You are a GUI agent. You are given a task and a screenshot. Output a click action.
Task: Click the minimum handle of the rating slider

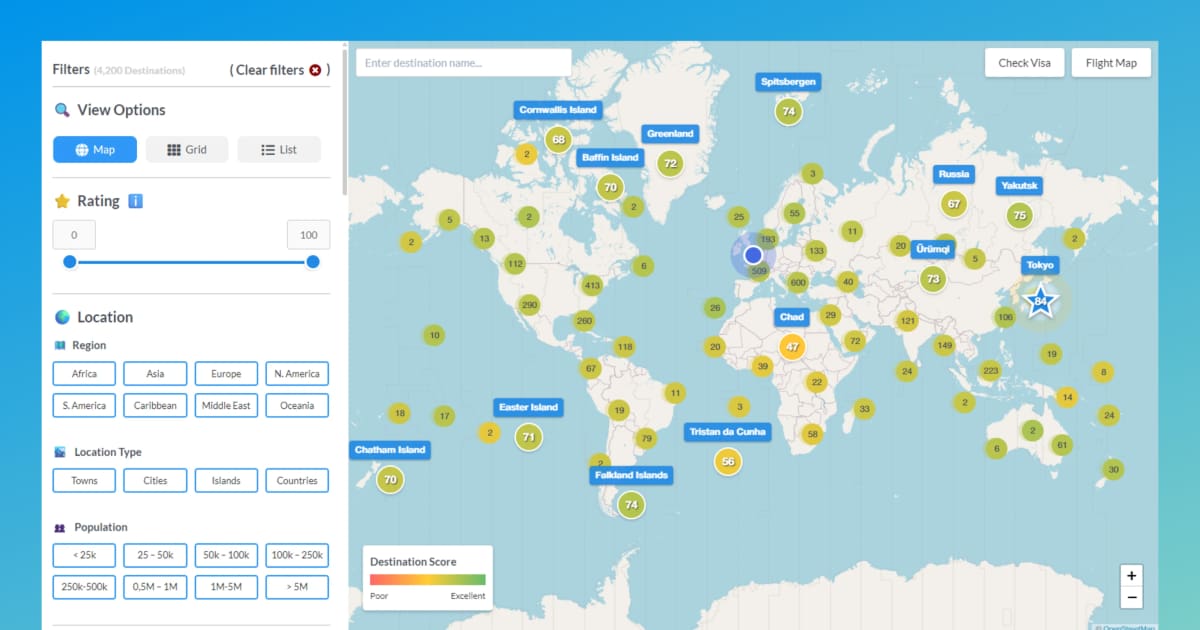pyautogui.click(x=69, y=261)
